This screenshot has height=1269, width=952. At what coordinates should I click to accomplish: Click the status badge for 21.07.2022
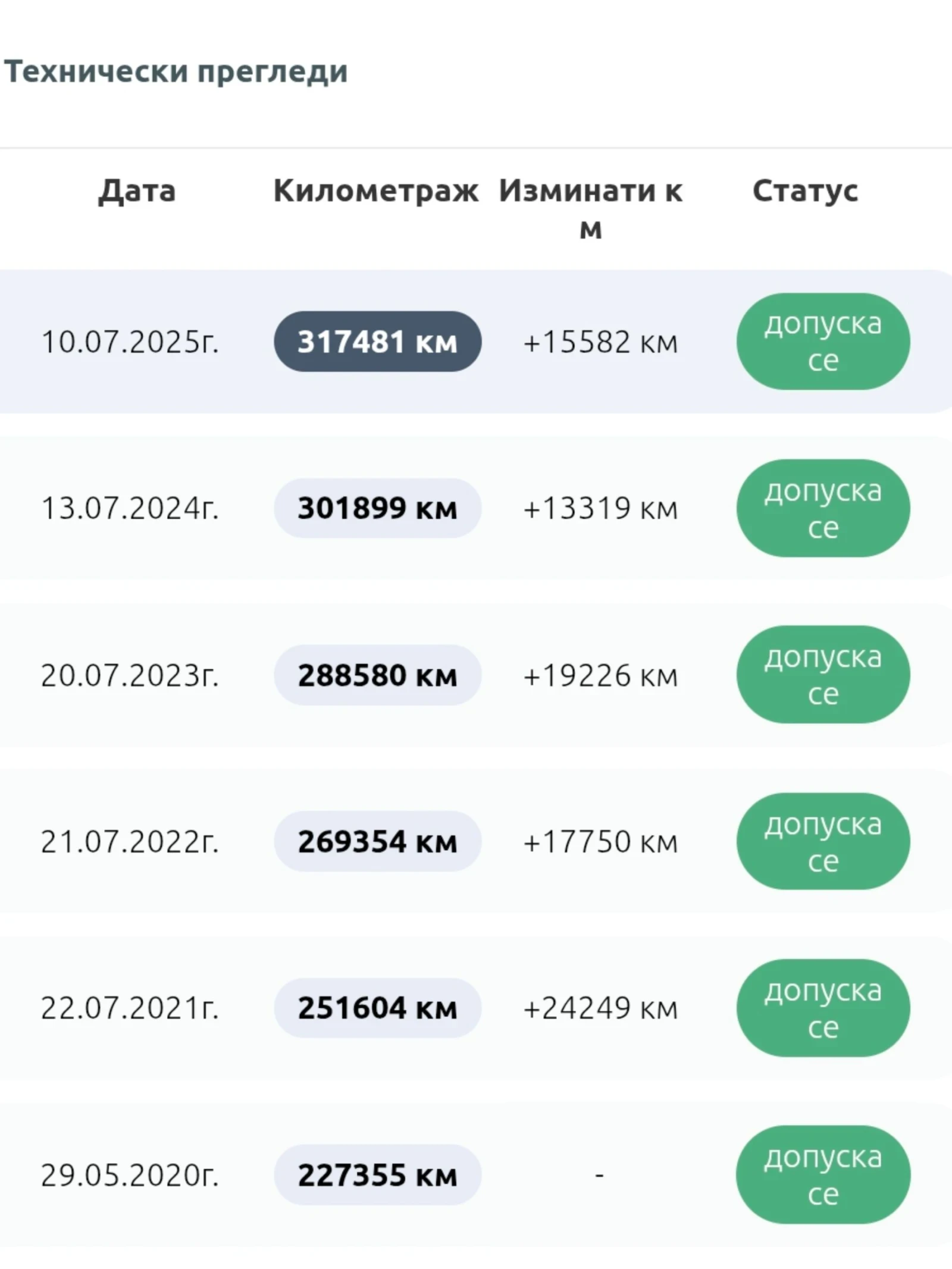pos(823,841)
